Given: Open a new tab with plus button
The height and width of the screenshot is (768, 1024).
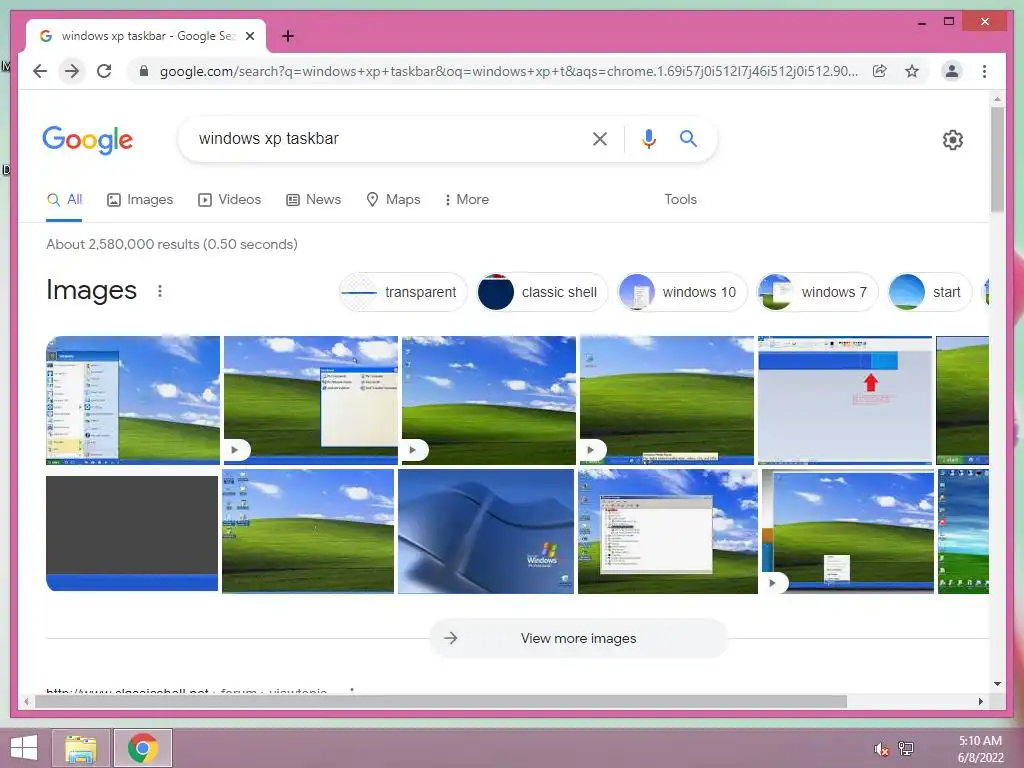Looking at the screenshot, I should coord(288,36).
